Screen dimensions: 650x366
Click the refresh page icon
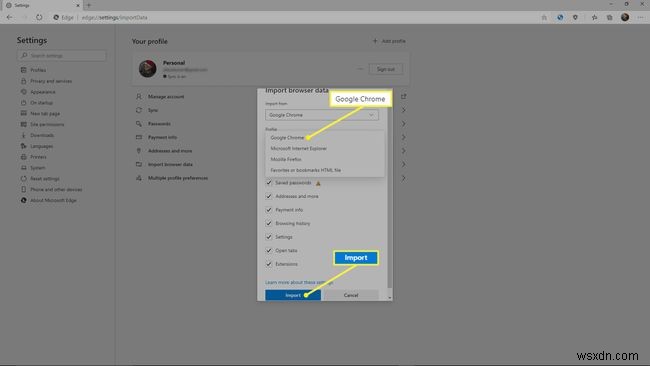click(x=39, y=17)
